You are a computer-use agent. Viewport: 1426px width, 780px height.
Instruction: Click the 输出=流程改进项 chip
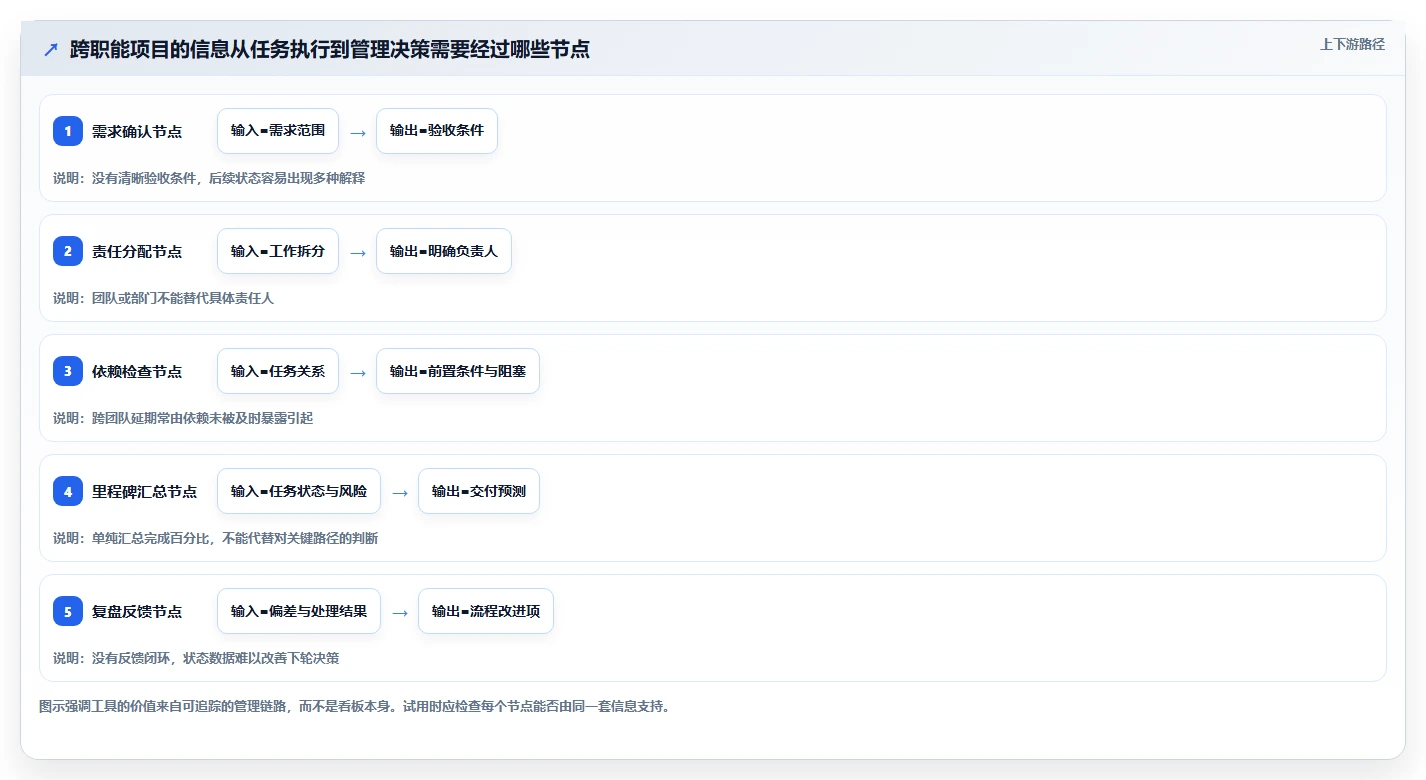point(486,611)
